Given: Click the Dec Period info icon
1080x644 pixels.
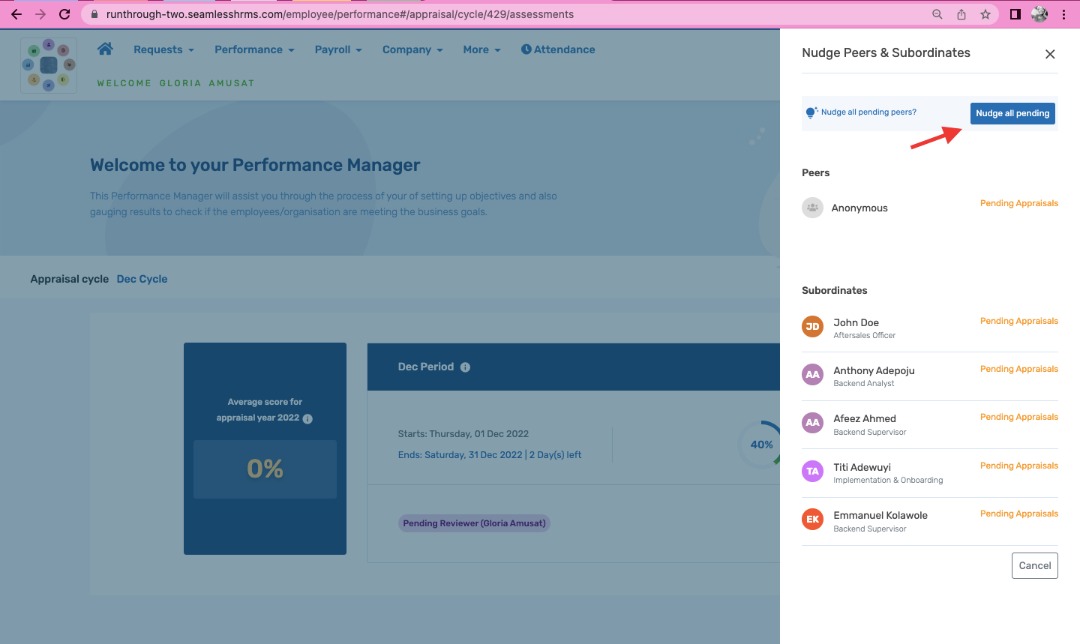Looking at the screenshot, I should point(463,366).
